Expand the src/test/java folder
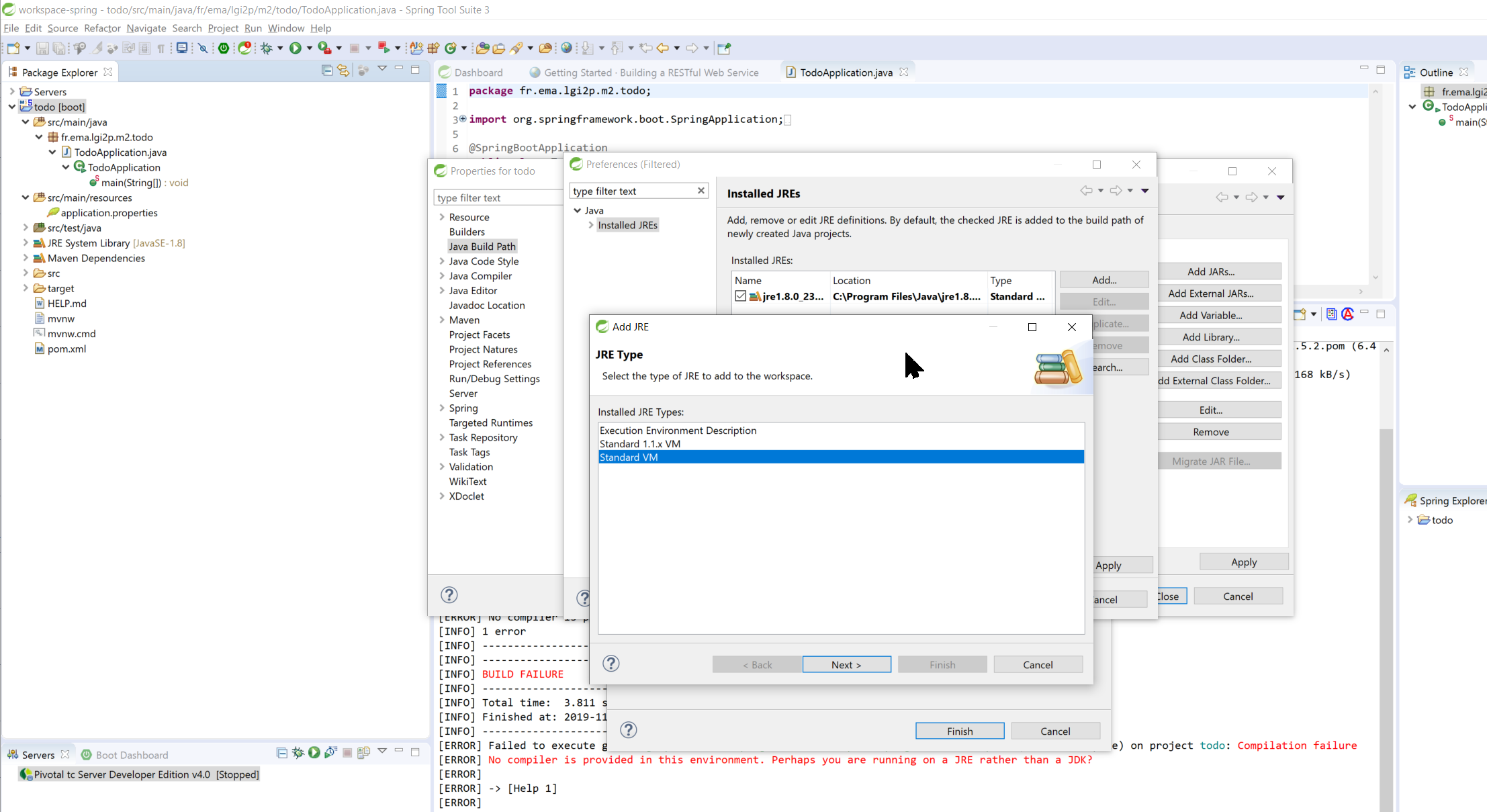This screenshot has height=812, width=1487. tap(26, 228)
